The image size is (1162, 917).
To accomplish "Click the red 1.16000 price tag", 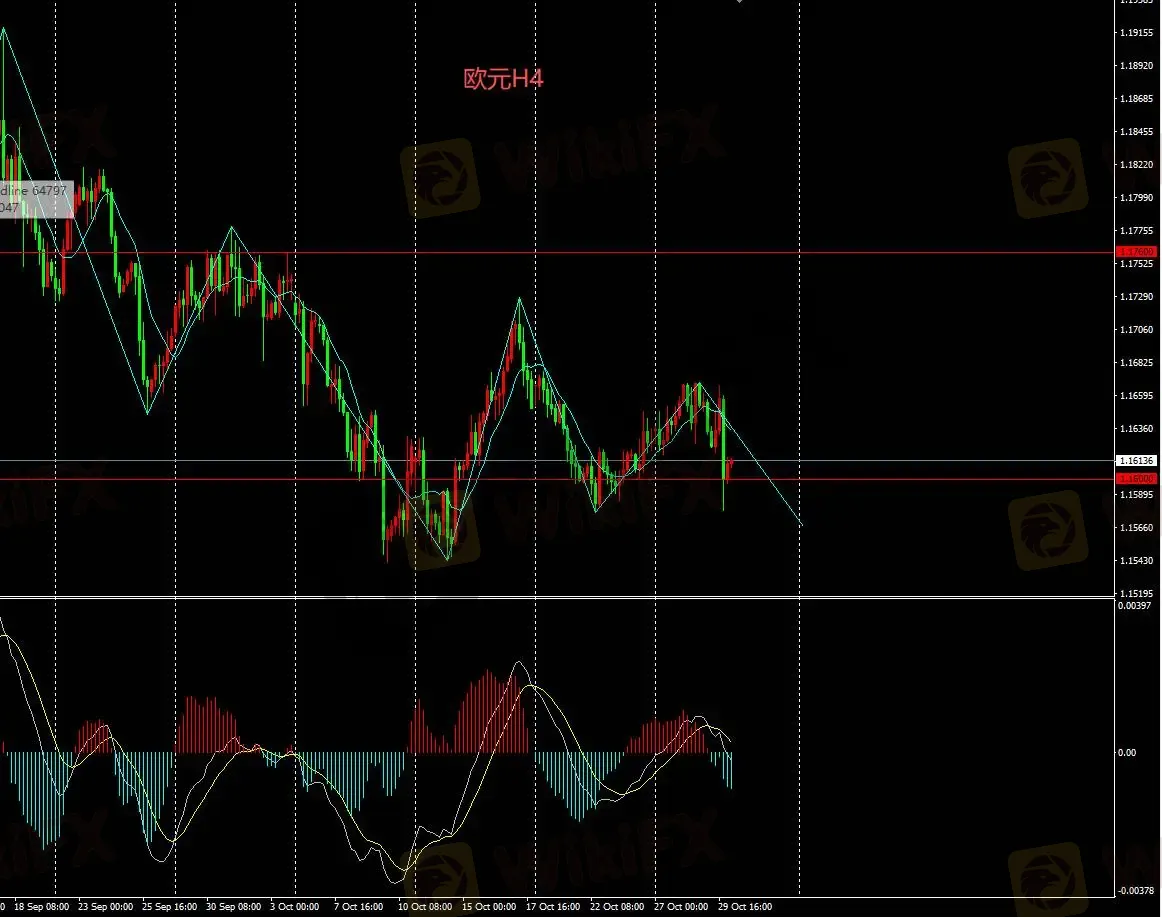I will pyautogui.click(x=1136, y=479).
